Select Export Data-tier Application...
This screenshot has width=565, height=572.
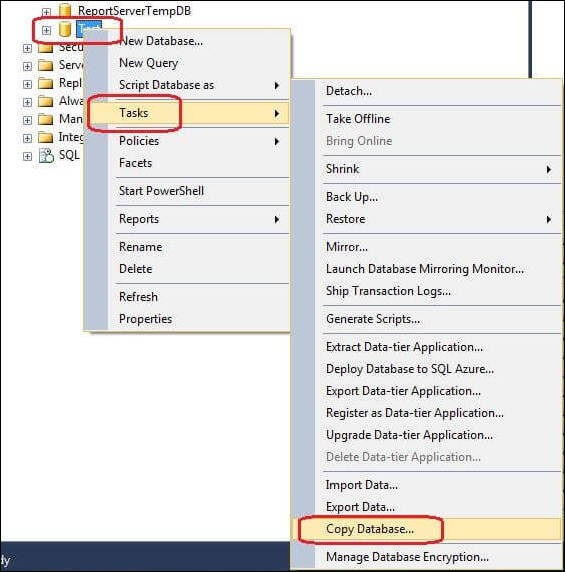coord(426,391)
